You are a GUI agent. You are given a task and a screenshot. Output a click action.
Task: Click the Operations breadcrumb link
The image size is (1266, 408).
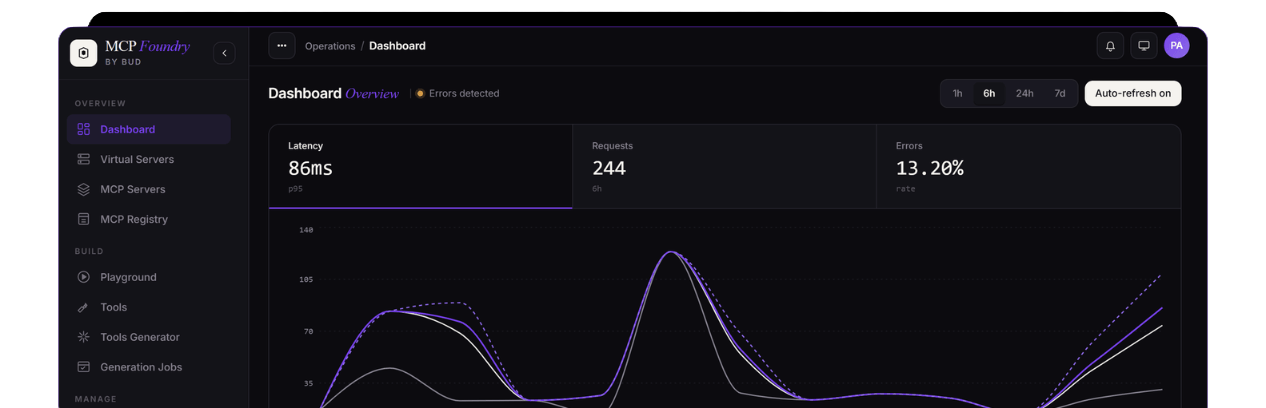330,46
